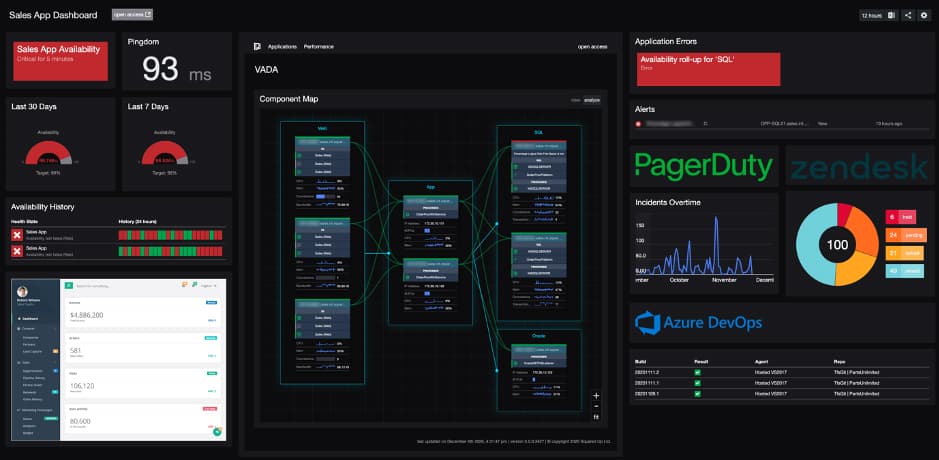Select the SQL group header in map
939x460 pixels.
[x=538, y=132]
